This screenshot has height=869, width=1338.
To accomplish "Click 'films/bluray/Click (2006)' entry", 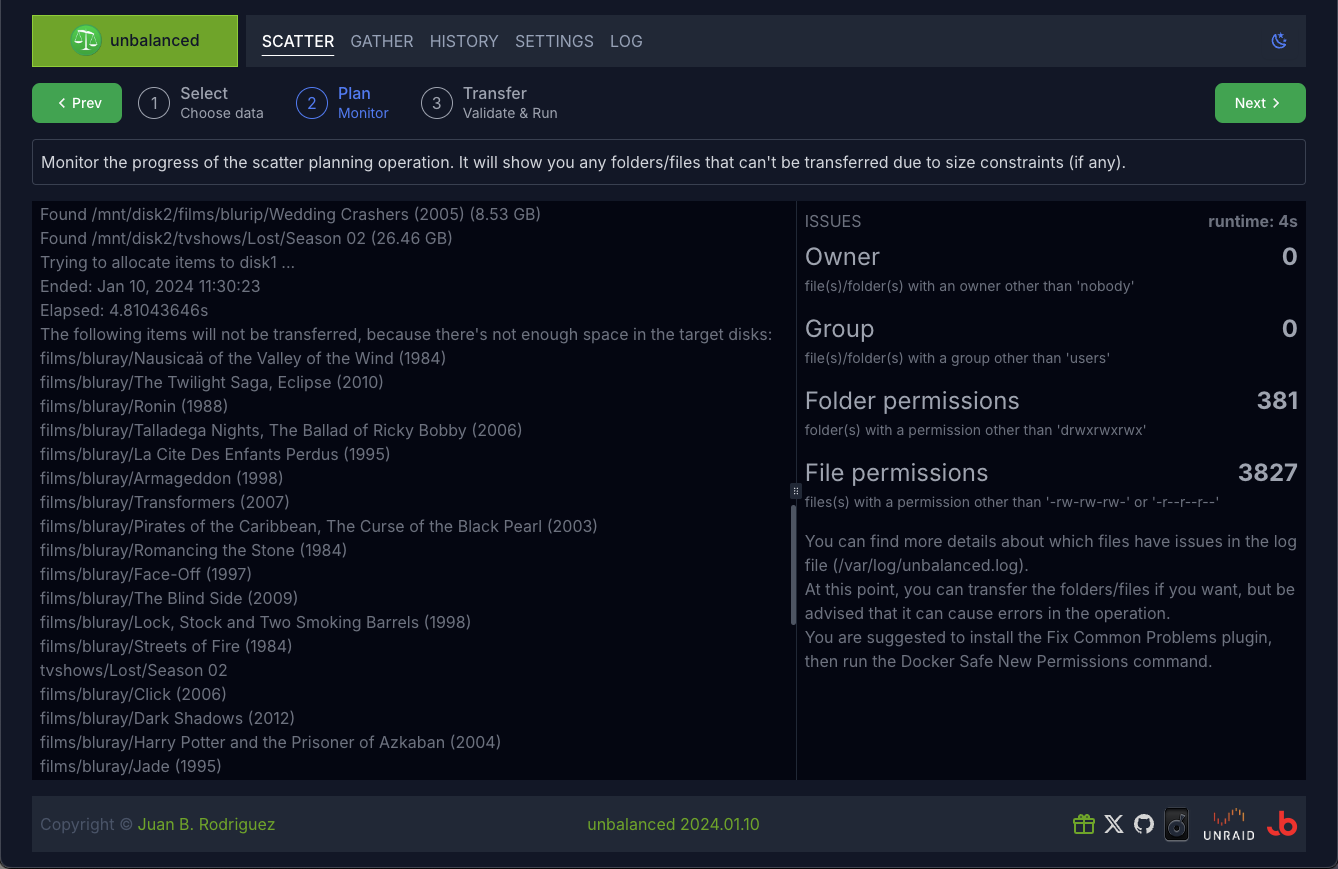I will pos(133,694).
